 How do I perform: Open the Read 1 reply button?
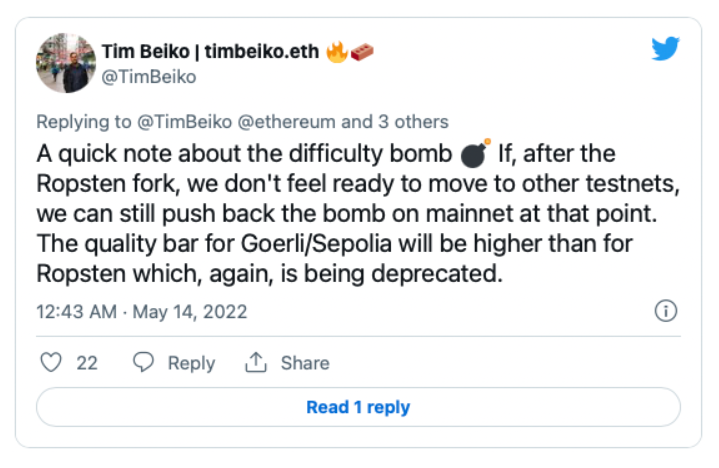358,407
